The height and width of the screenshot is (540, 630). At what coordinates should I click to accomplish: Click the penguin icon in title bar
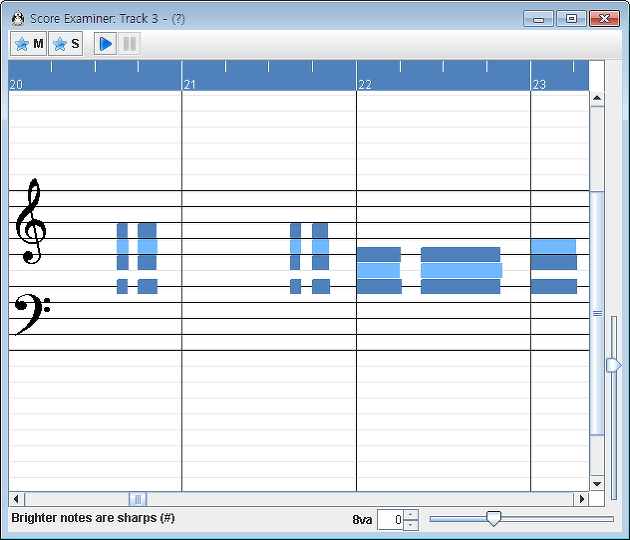(x=18, y=18)
